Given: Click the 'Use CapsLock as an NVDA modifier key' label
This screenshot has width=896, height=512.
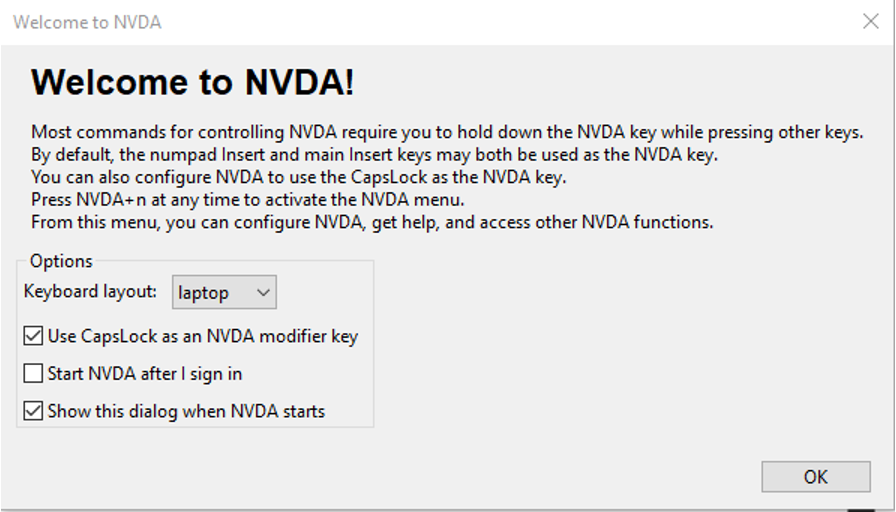Looking at the screenshot, I should click(203, 336).
